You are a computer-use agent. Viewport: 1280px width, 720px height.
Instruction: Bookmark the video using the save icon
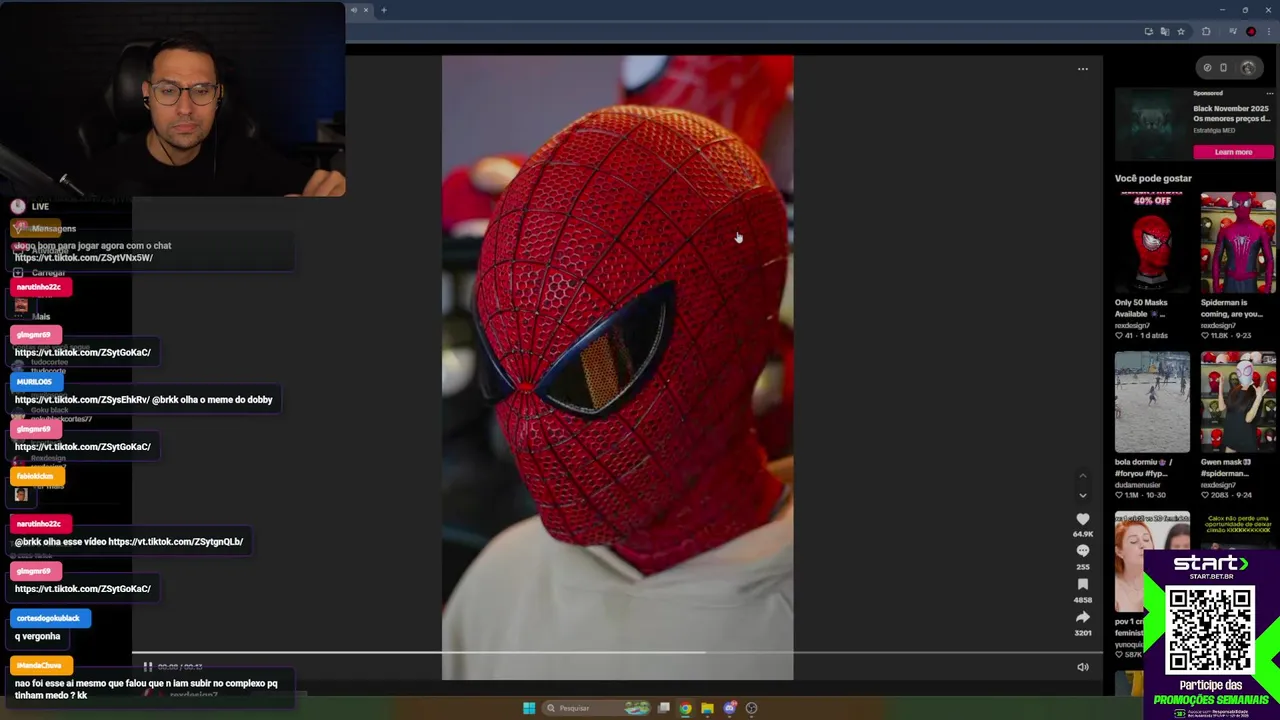click(1082, 584)
